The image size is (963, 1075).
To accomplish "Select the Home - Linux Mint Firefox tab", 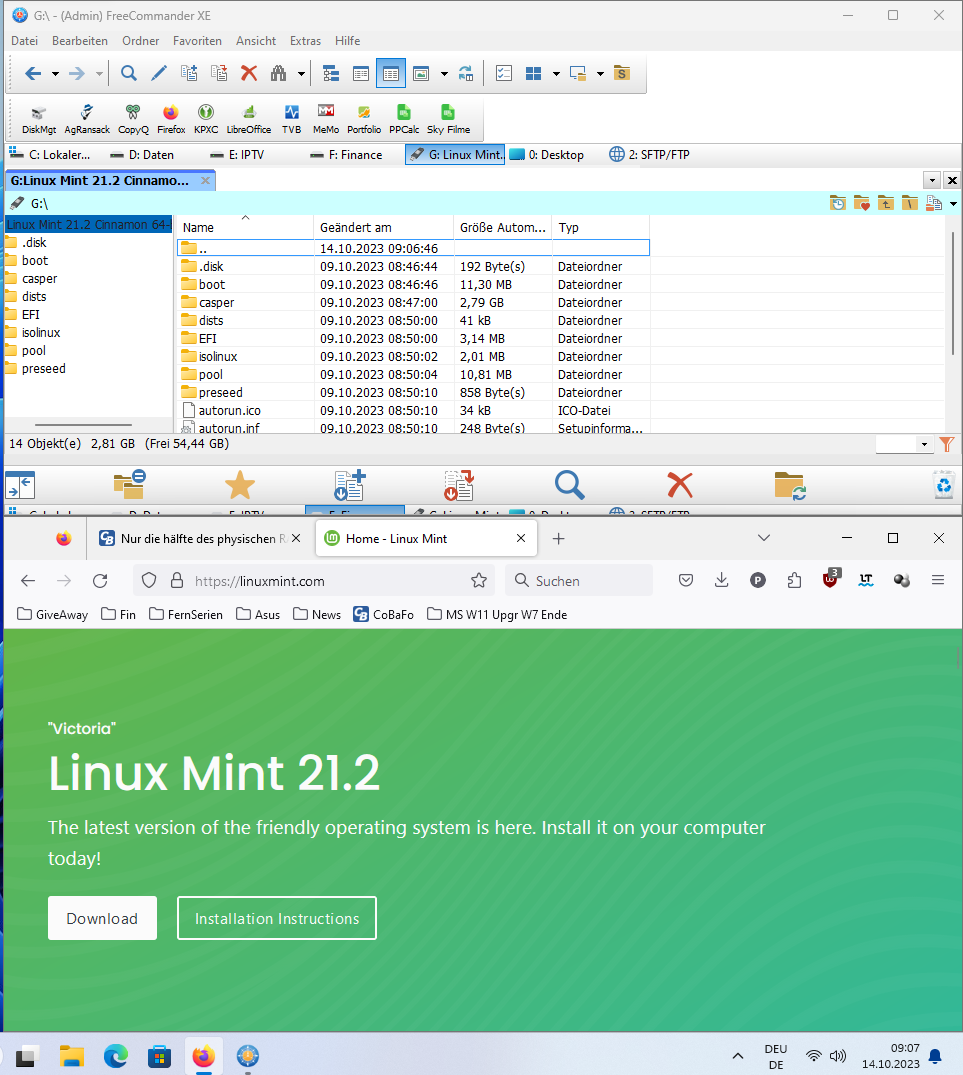I will click(x=426, y=539).
